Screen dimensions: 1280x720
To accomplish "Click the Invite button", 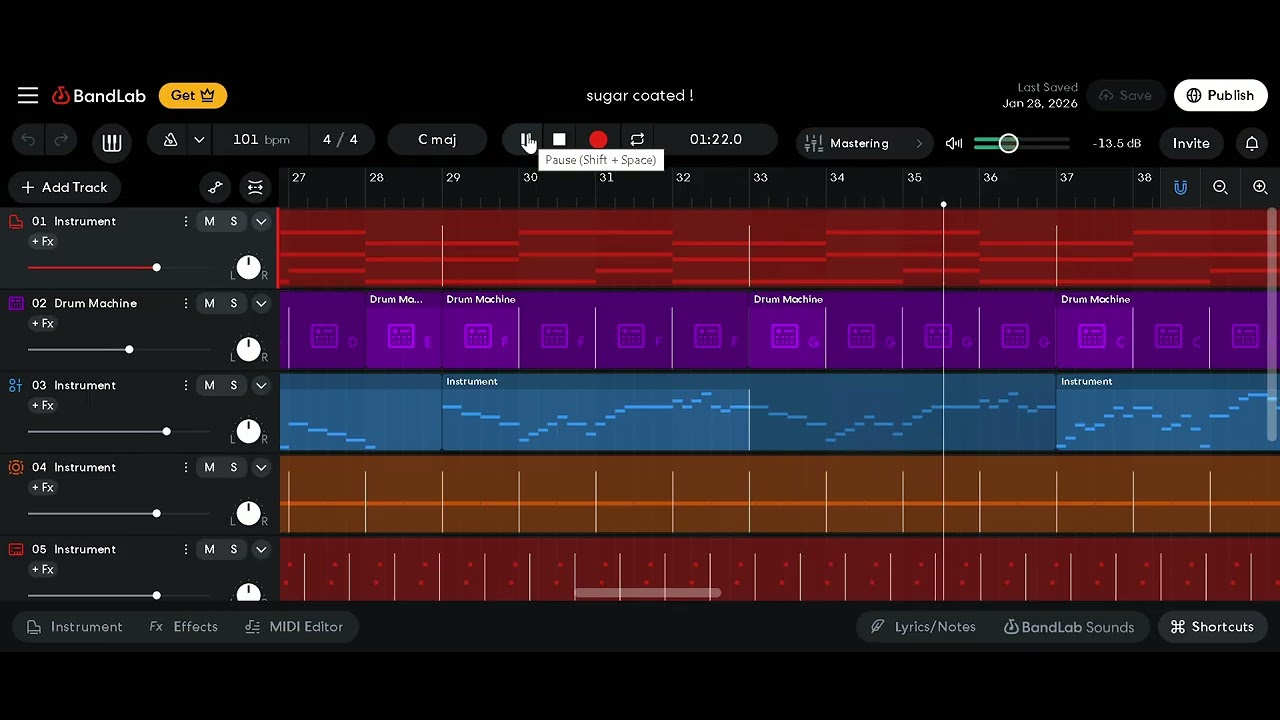I will [1191, 143].
